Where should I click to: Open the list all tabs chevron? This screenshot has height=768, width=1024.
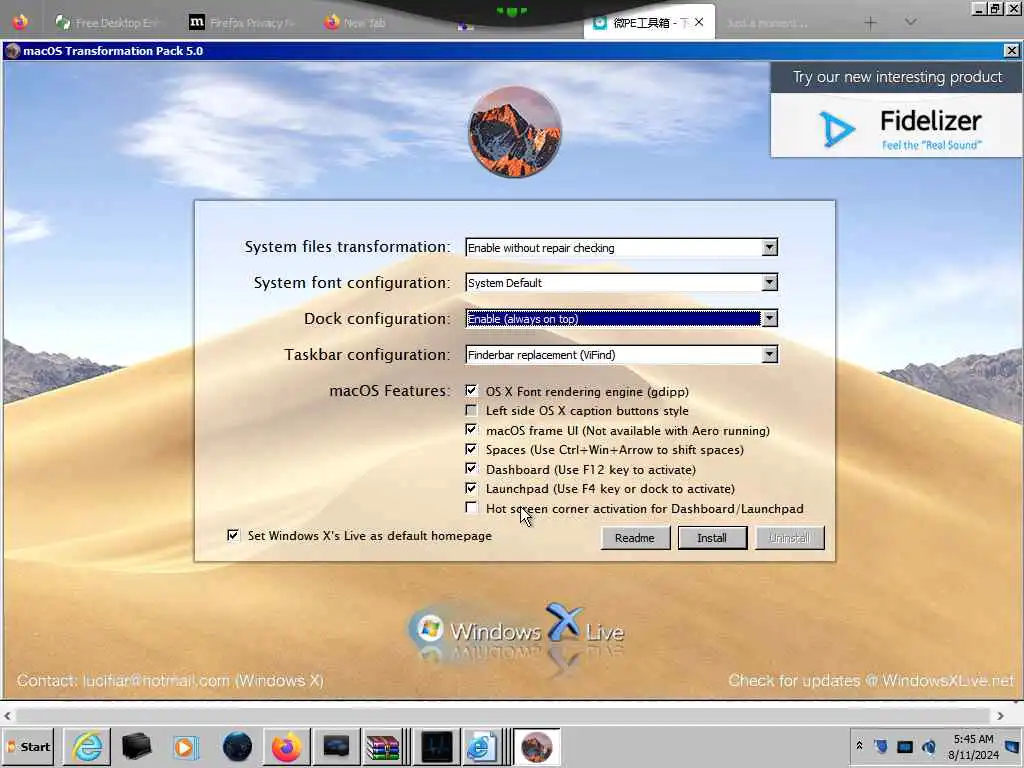[x=910, y=22]
